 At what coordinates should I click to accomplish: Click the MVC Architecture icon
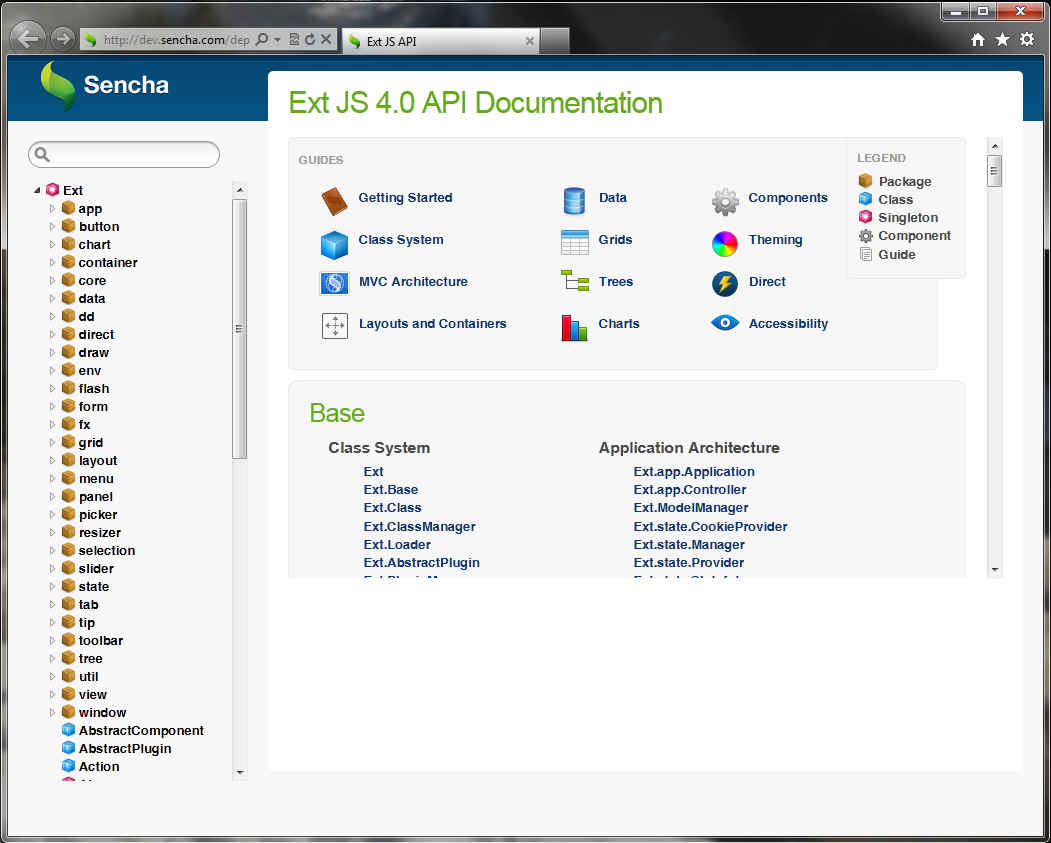click(334, 283)
